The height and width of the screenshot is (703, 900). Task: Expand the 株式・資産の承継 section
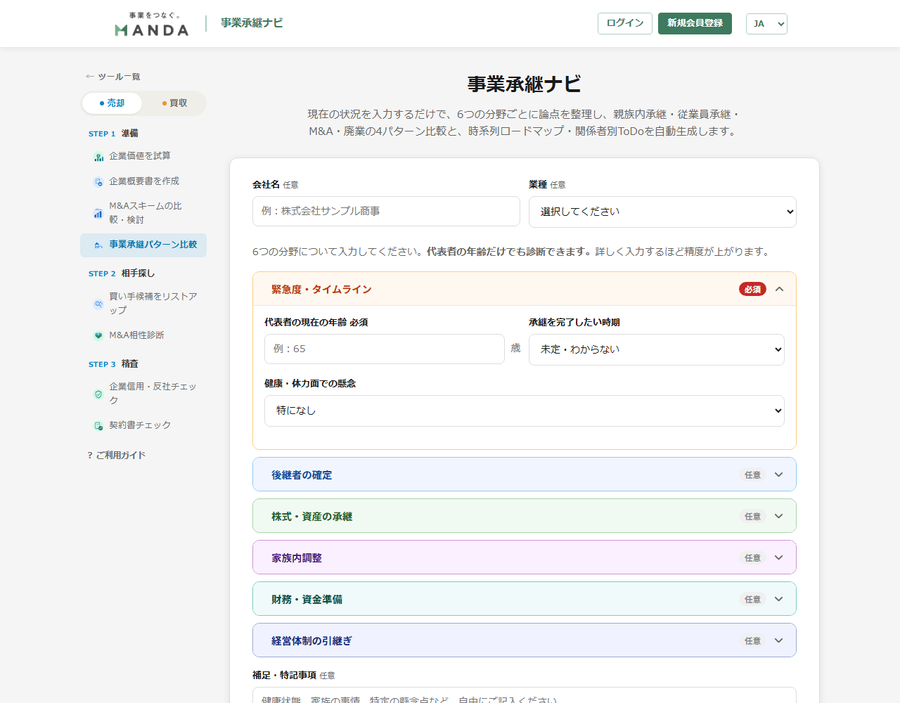pyautogui.click(x=524, y=516)
